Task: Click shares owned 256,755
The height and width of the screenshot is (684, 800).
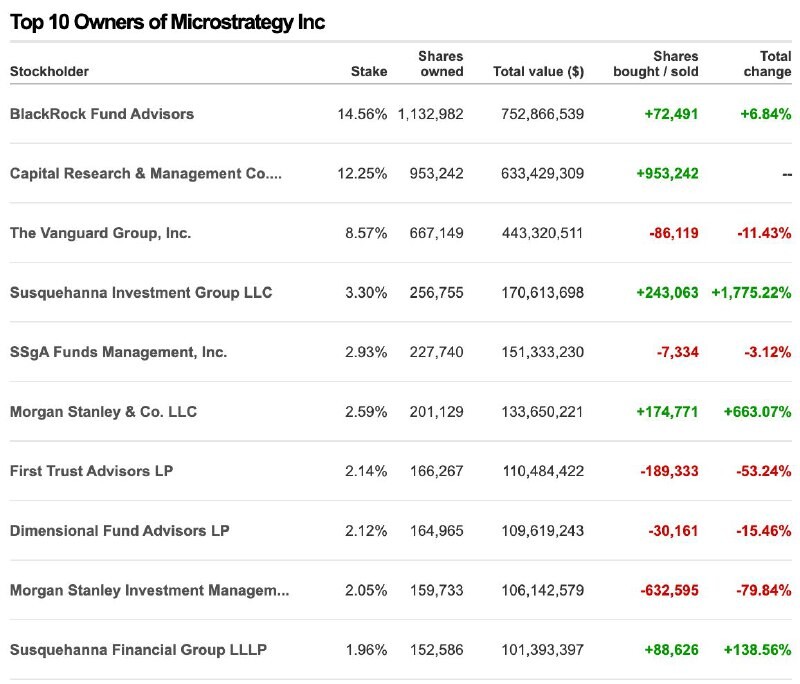Action: tap(437, 292)
